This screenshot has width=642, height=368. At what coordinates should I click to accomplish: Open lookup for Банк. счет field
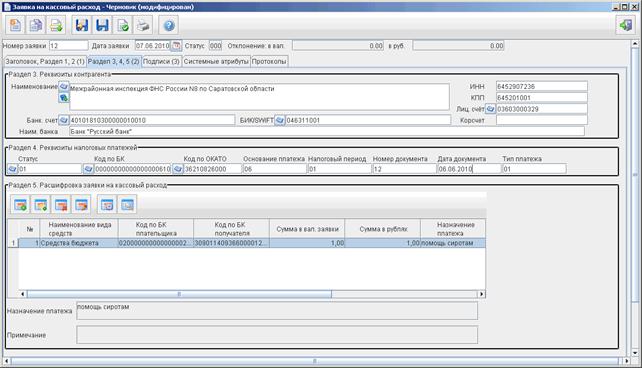64,120
